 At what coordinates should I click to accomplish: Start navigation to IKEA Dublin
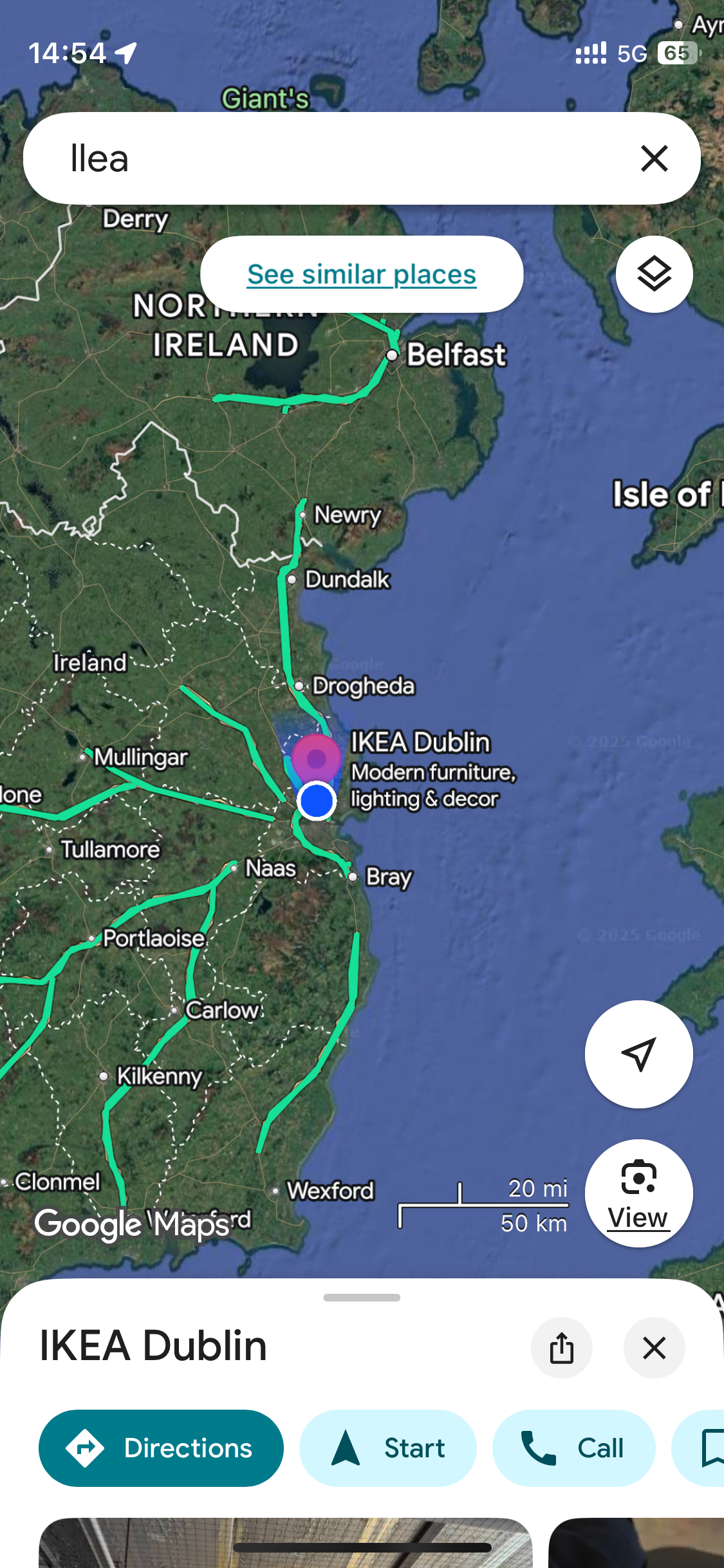(388, 1448)
